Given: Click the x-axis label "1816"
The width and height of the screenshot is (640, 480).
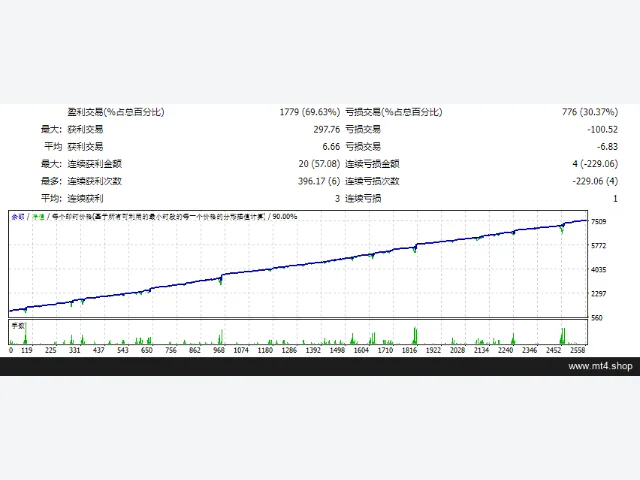Looking at the screenshot, I should [x=409, y=350].
